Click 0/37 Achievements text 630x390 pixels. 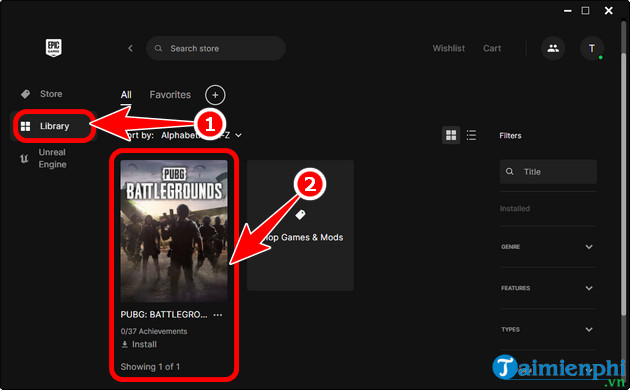154,331
